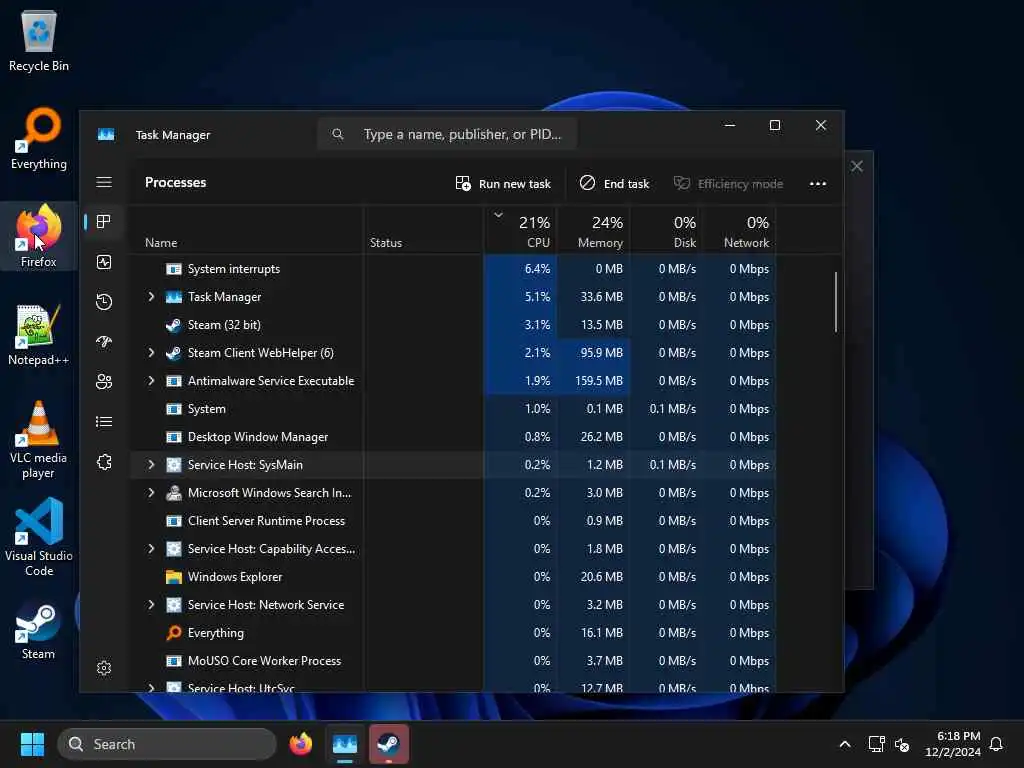Click the muted volume tray icon
This screenshot has height=768, width=1024.
click(x=902, y=744)
